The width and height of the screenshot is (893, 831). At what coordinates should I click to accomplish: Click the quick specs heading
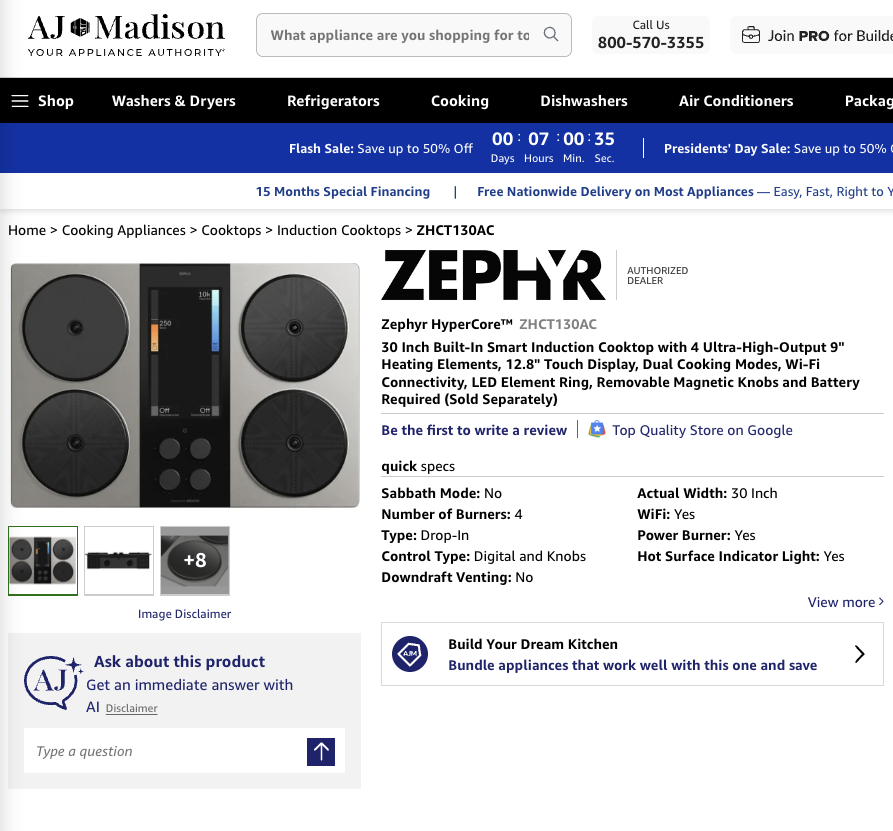coord(418,466)
